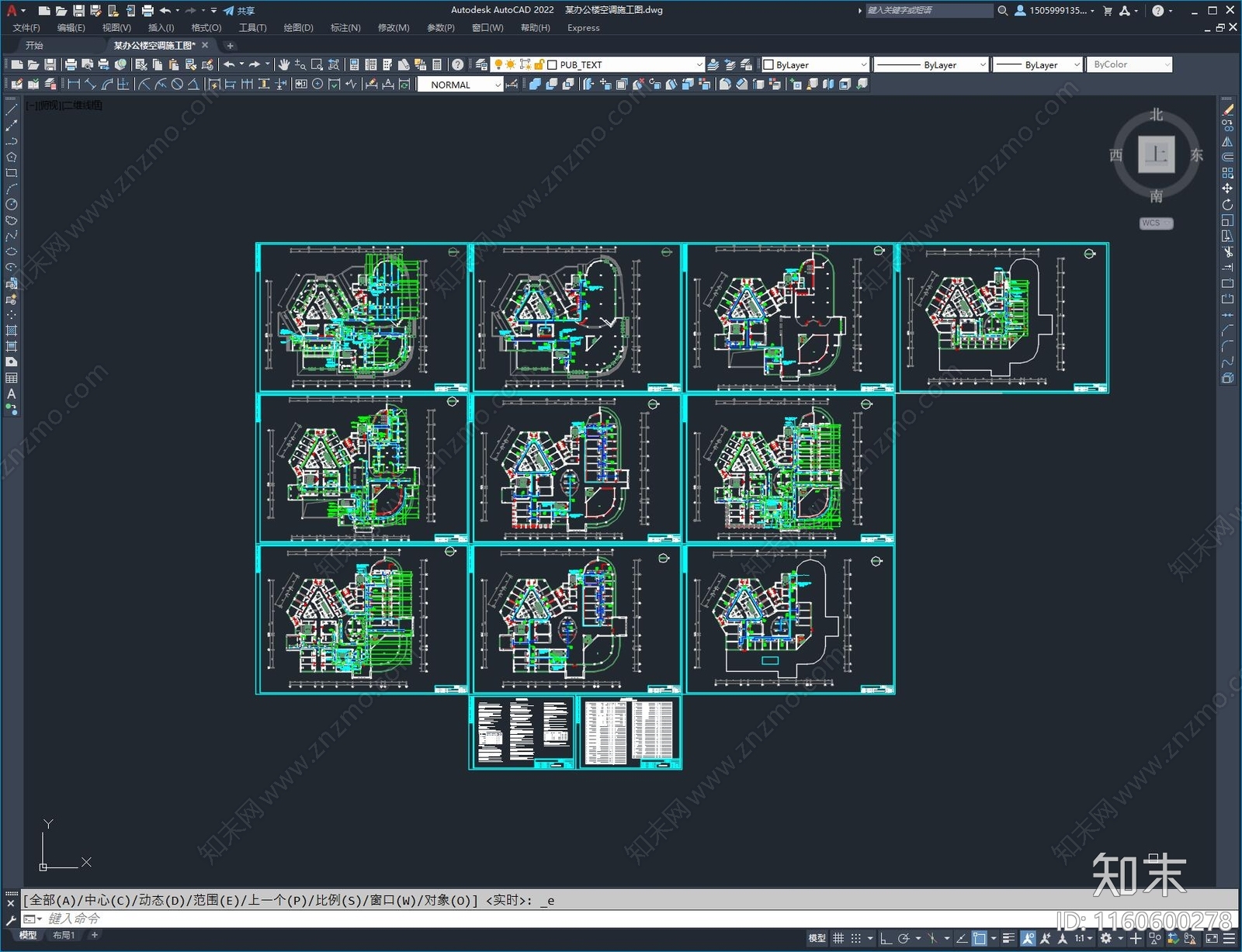Click the Help question mark toolbar icon
This screenshot has width=1242, height=952.
458,64
